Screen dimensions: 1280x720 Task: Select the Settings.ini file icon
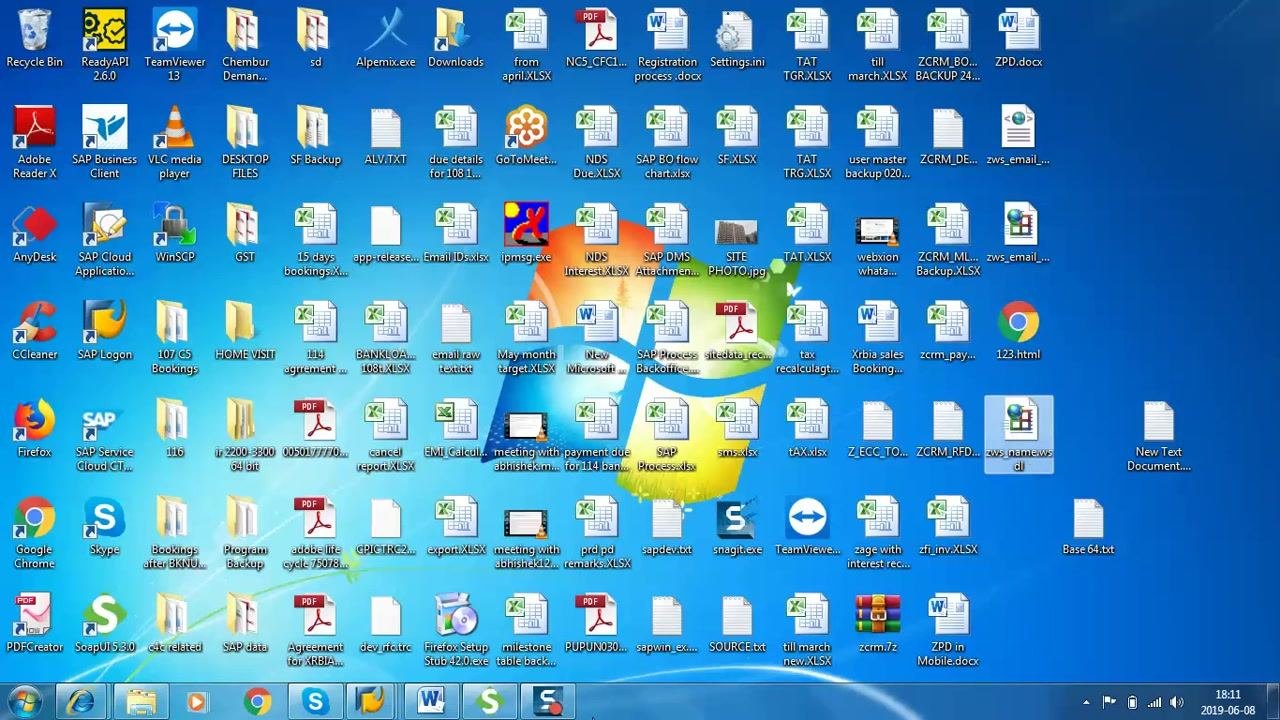pos(737,40)
